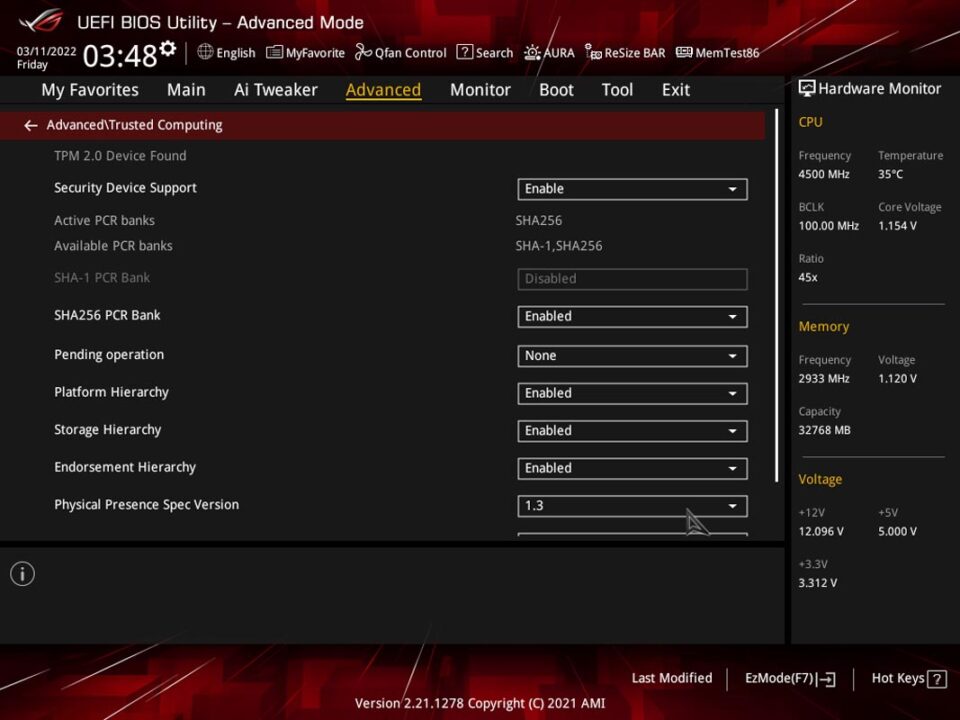
Task: Select Security Device Support label
Action: pyautogui.click(x=126, y=188)
